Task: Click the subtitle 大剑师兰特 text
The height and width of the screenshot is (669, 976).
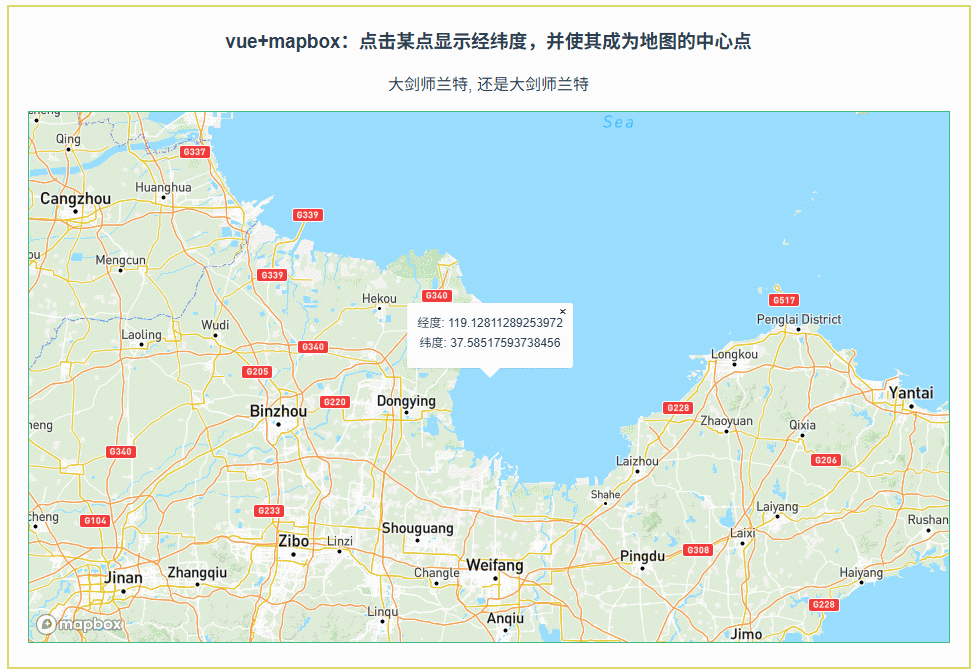Action: pyautogui.click(x=488, y=84)
